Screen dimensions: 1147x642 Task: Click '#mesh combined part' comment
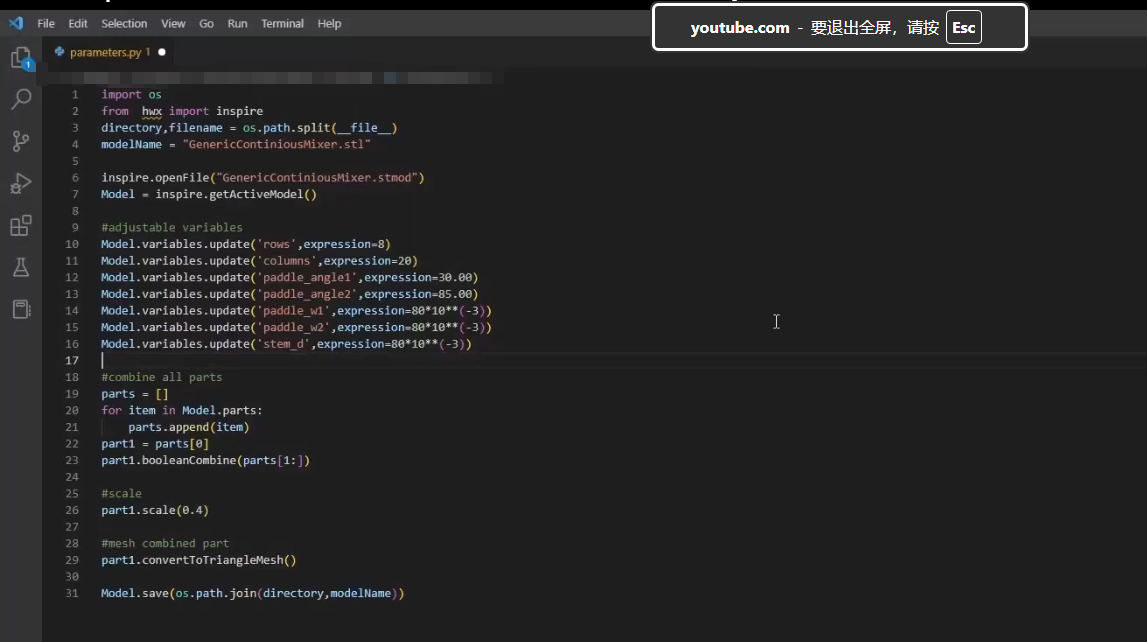(165, 543)
